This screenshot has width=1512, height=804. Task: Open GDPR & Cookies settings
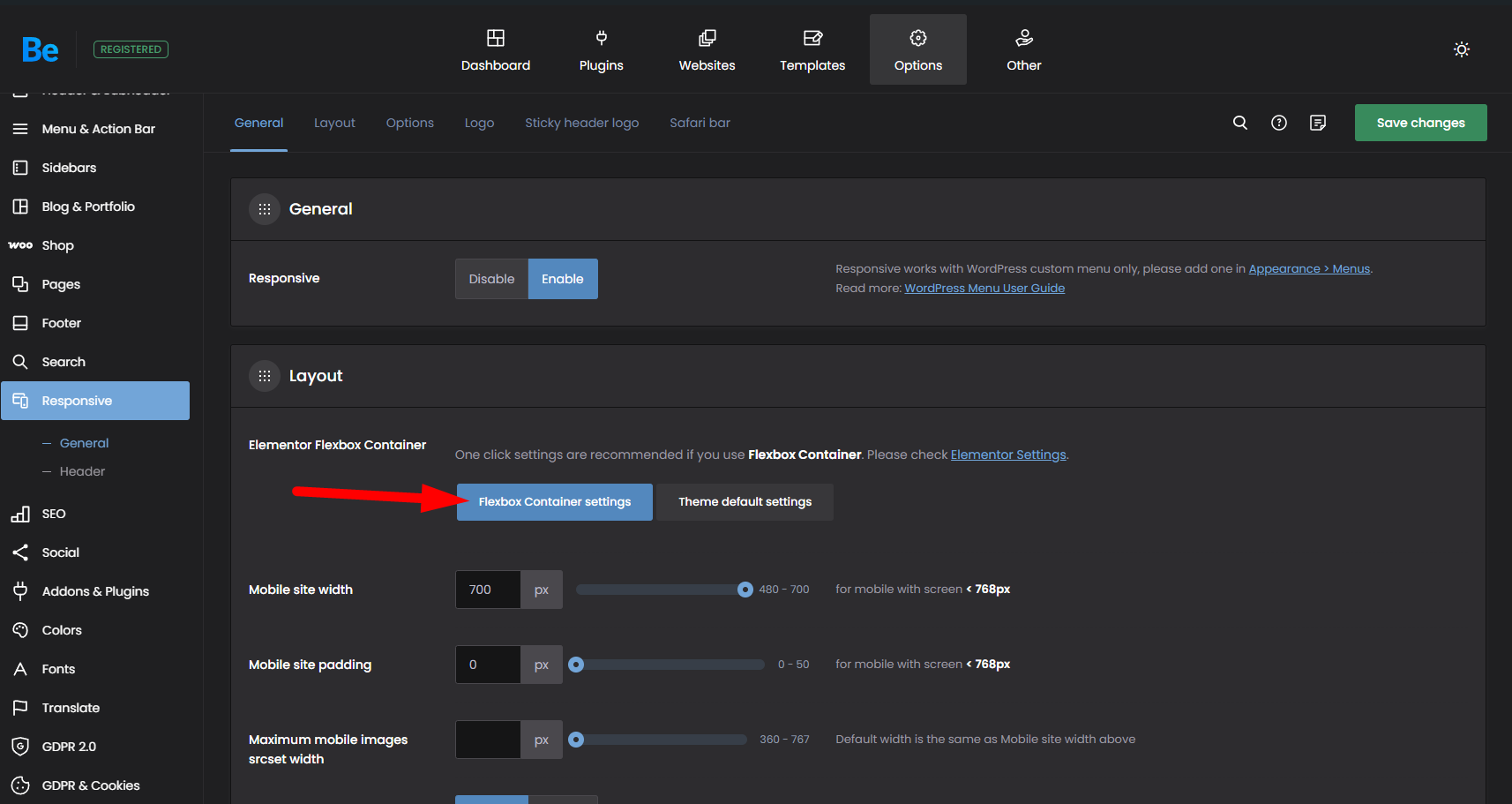coord(95,785)
